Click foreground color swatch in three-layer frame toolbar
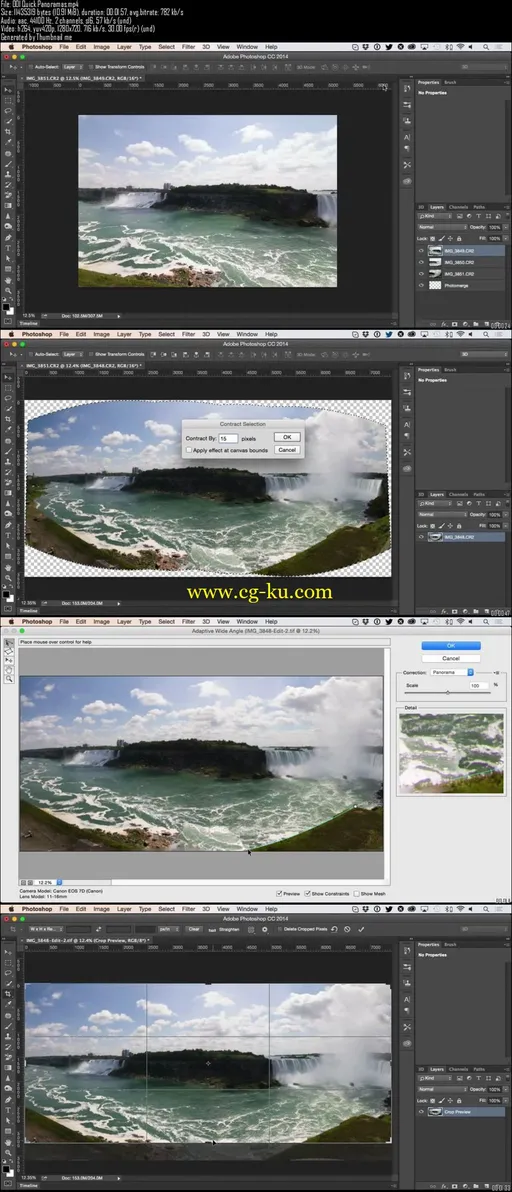The image size is (512, 1192). pyautogui.click(x=8, y=305)
